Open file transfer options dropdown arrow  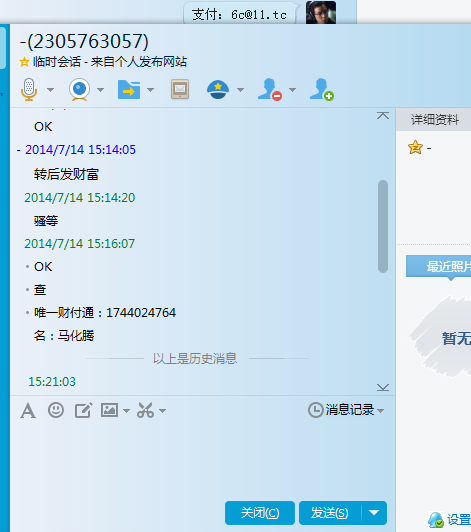pyautogui.click(x=151, y=90)
